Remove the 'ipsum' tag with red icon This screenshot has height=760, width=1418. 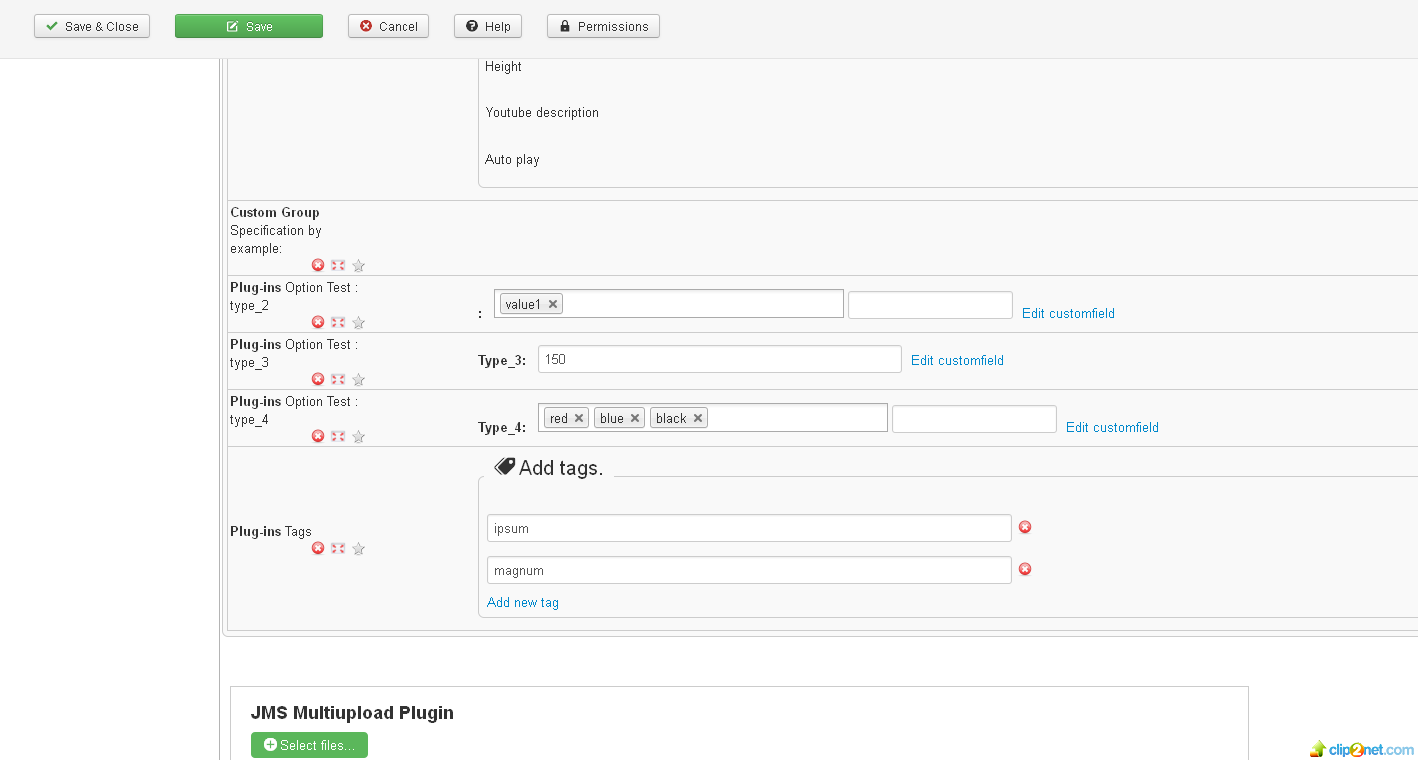click(x=1025, y=527)
